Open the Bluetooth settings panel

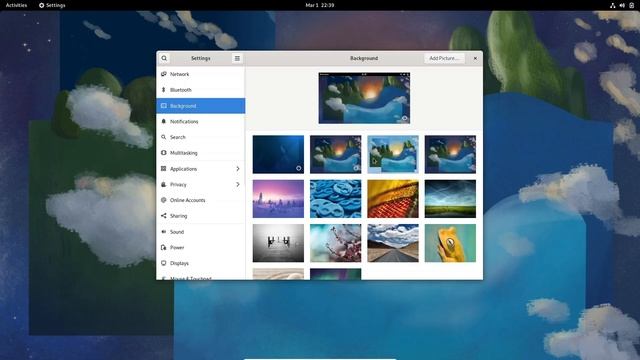click(x=201, y=90)
